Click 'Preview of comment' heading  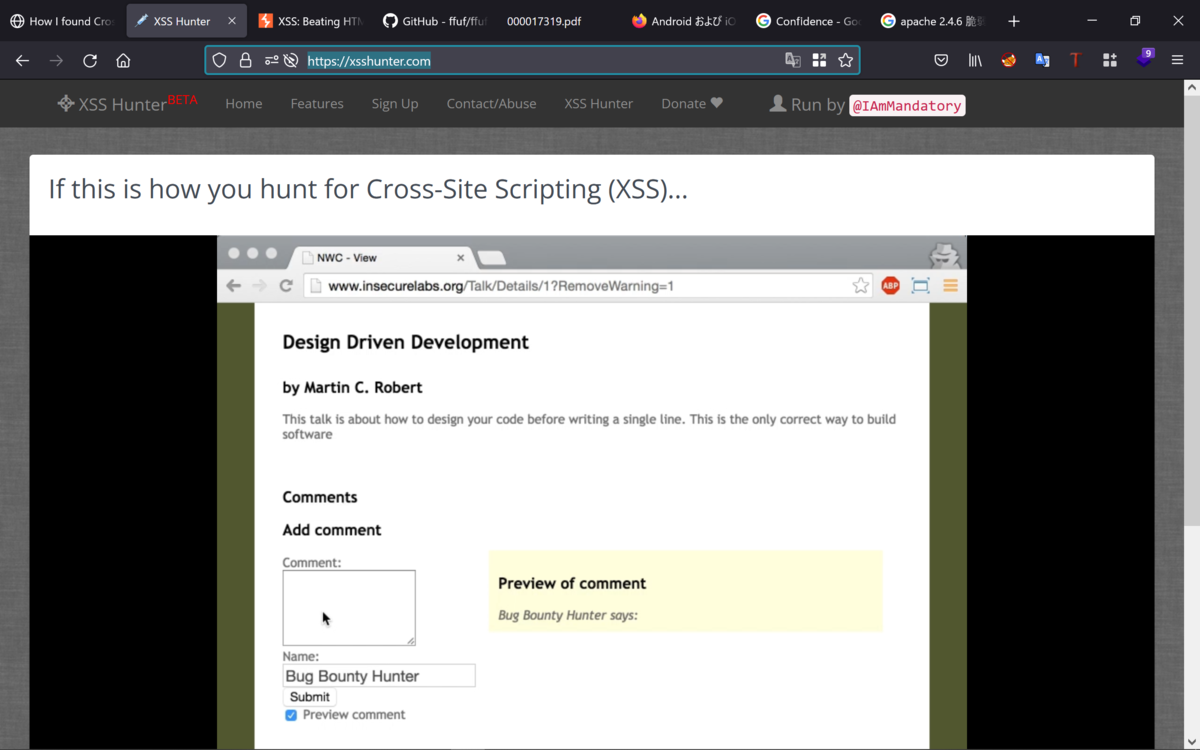point(572,583)
